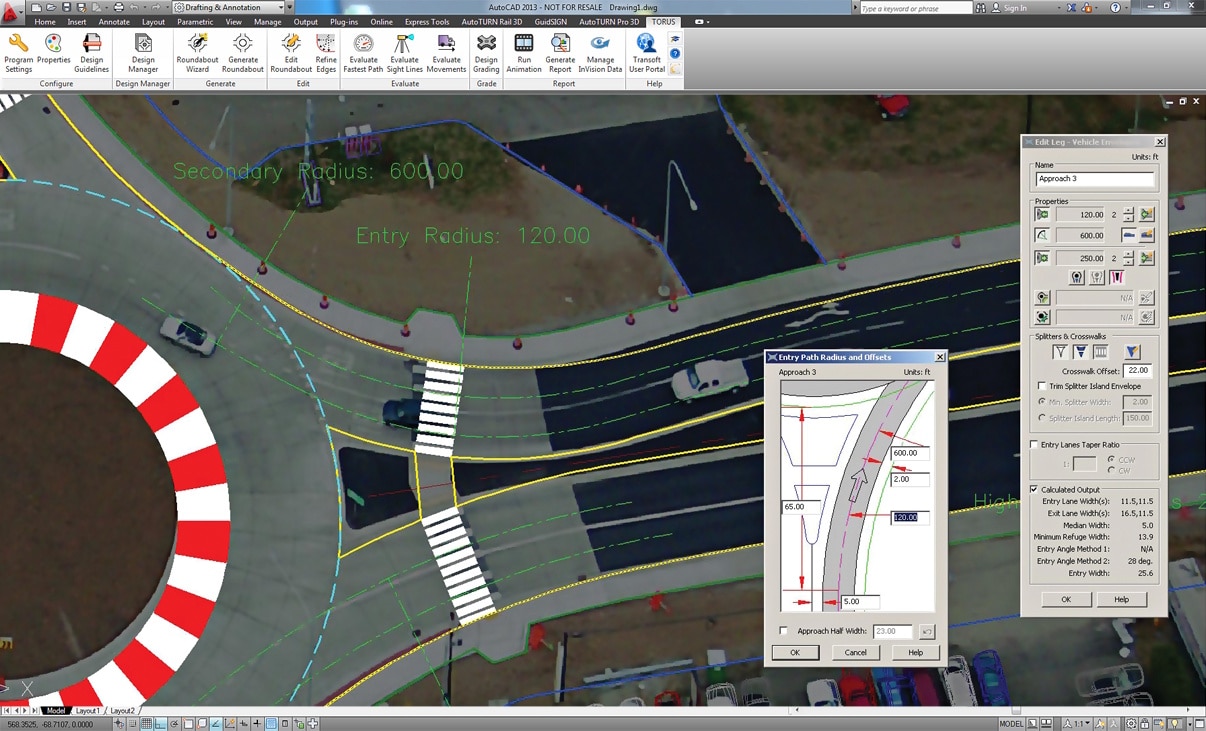Expand the Design Manager panel dropdown
The image size is (1206, 731).
click(143, 84)
